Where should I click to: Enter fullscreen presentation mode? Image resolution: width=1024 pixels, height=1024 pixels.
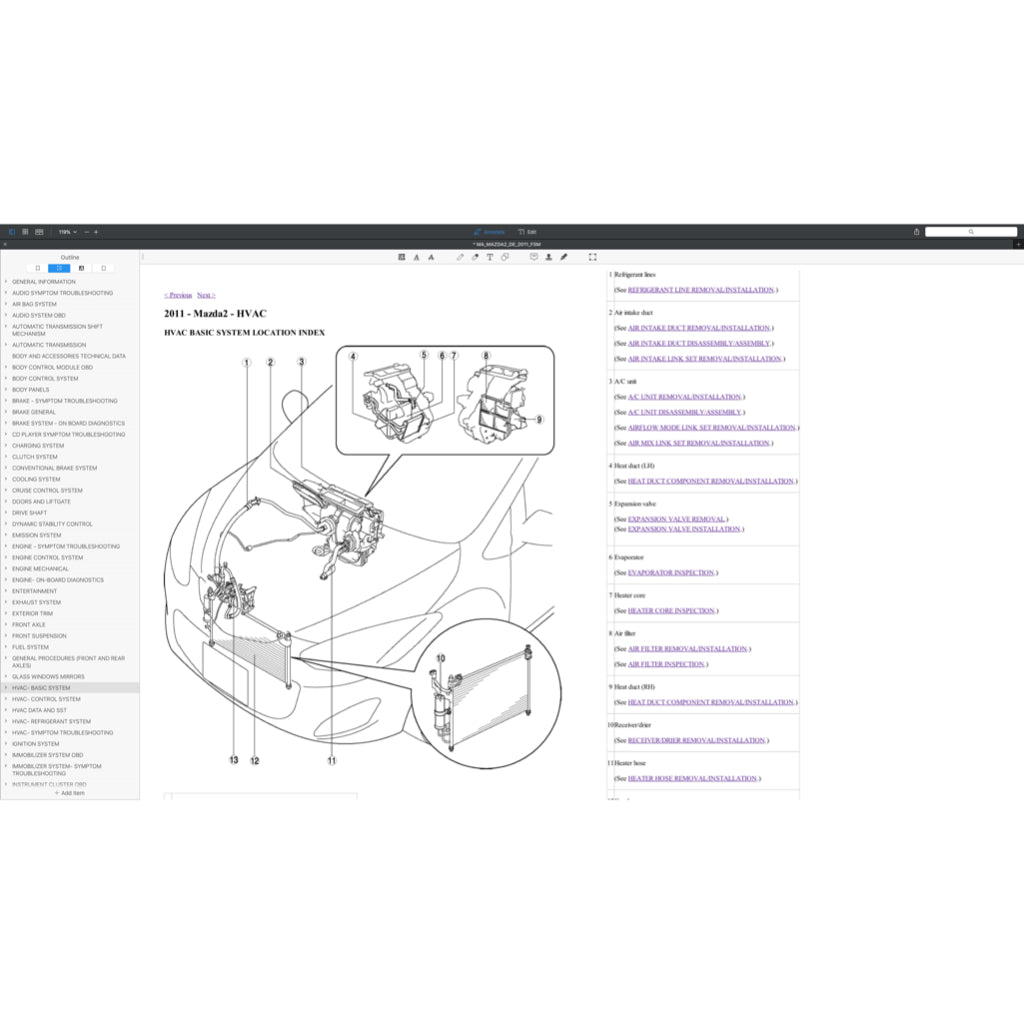coord(591,257)
